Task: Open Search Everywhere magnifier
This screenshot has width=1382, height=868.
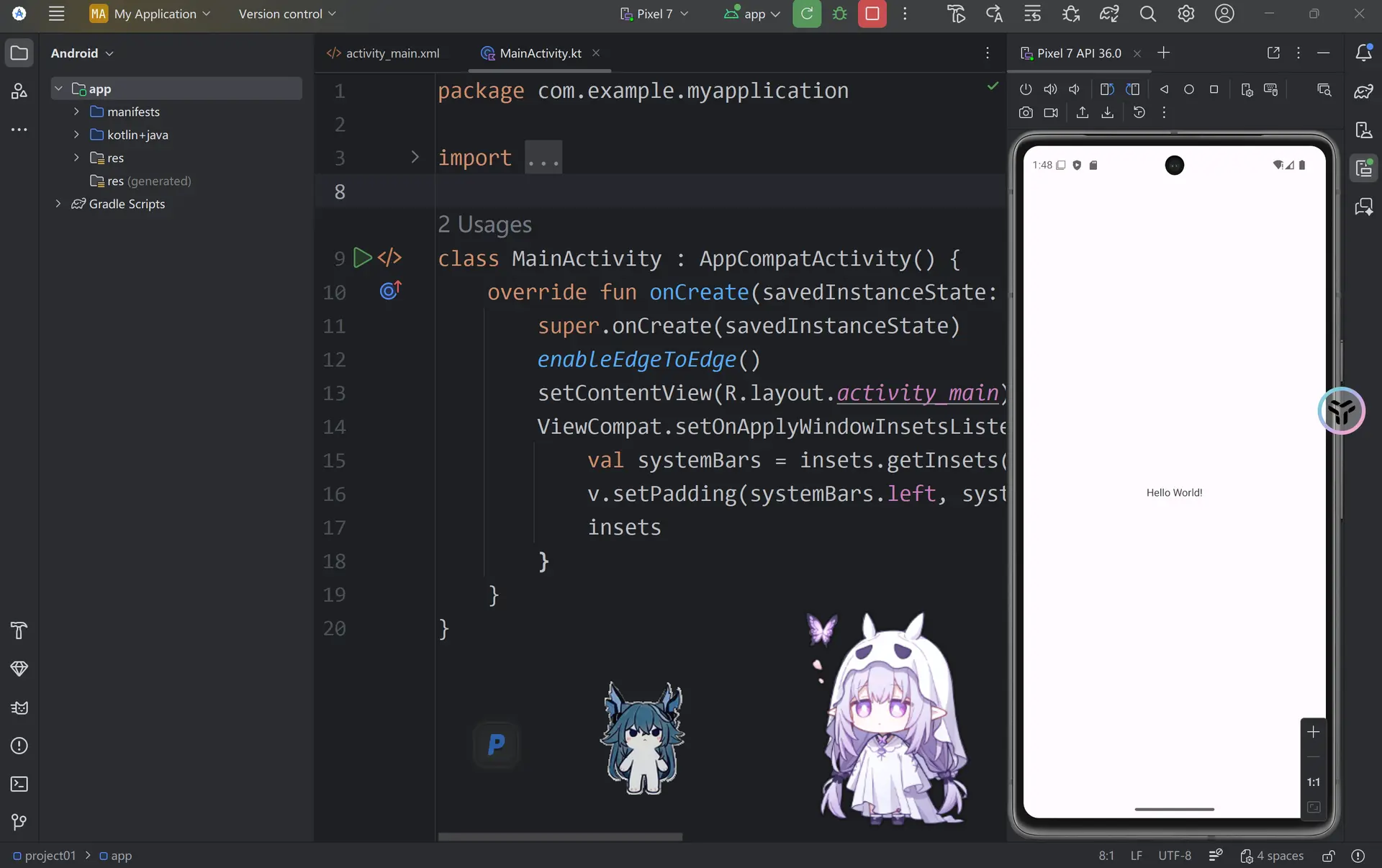Action: tap(1148, 14)
